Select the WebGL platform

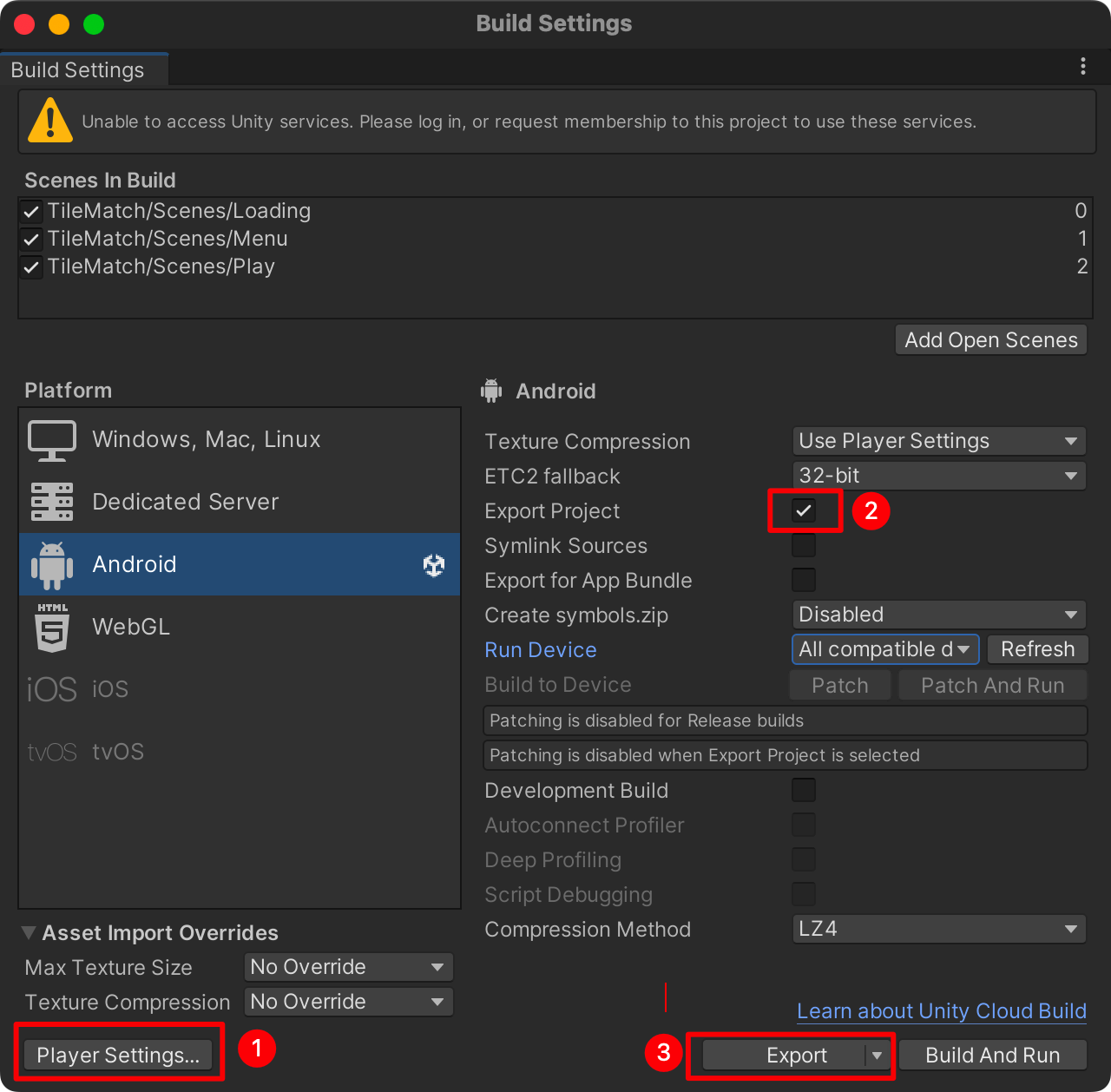coord(240,627)
